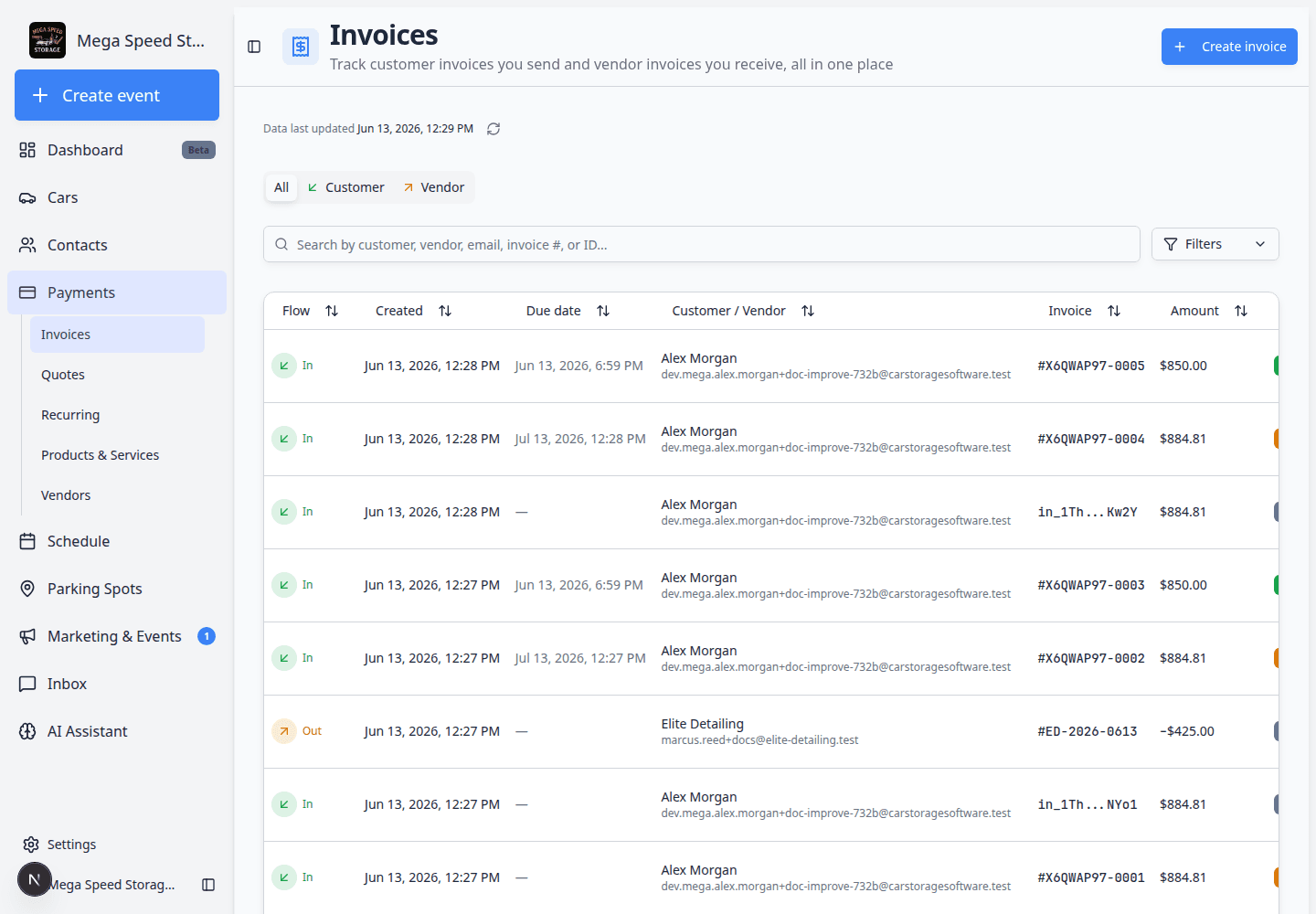This screenshot has height=914, width=1316.
Task: Switch to the Vendor tab
Action: tap(433, 187)
